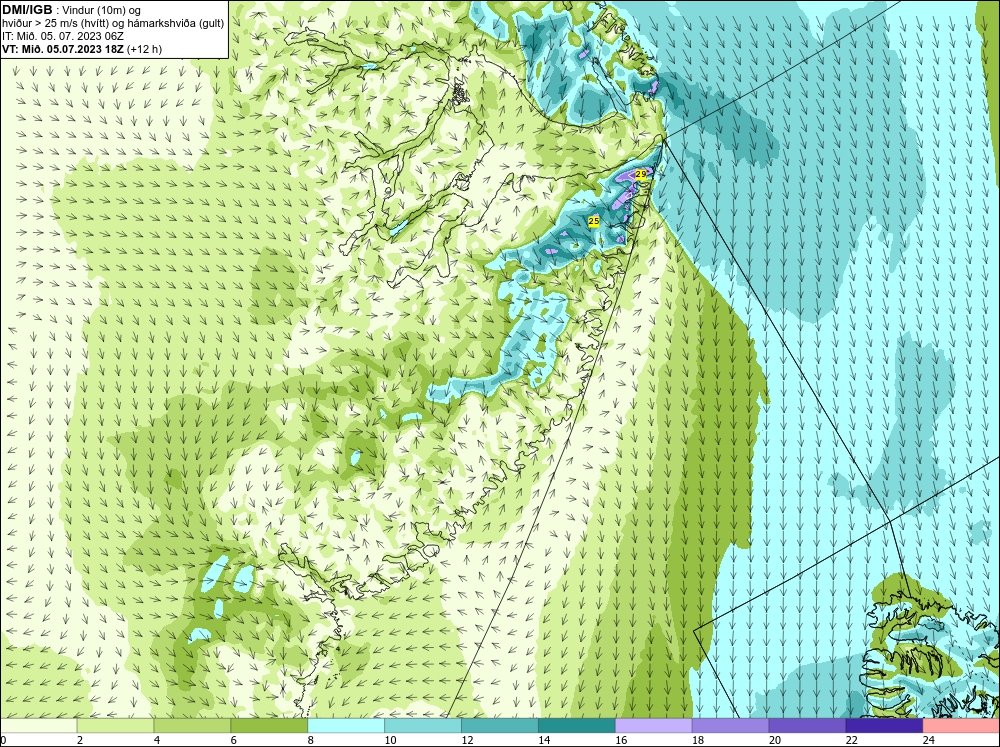The image size is (1000, 747).
Task: Pick the dark teal 14–16 m/s swatch
Action: tap(577, 726)
